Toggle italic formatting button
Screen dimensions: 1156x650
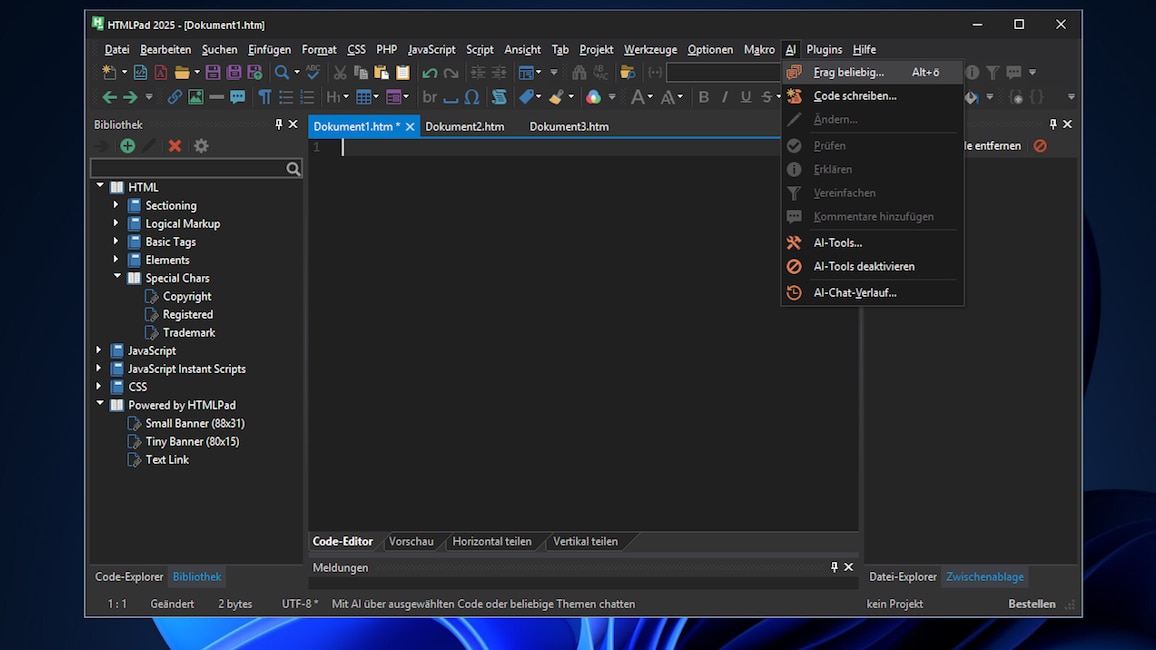(x=725, y=97)
